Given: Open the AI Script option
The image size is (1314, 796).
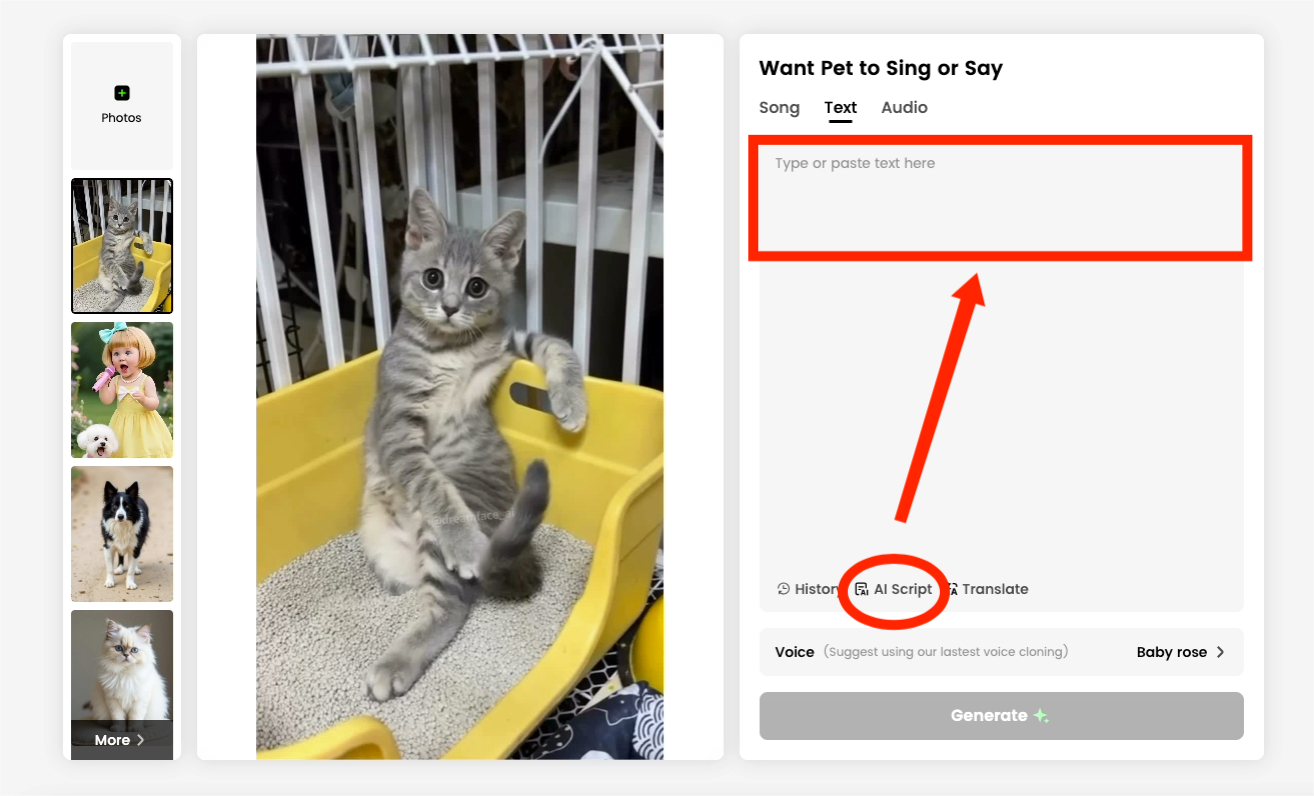Looking at the screenshot, I should (x=893, y=589).
